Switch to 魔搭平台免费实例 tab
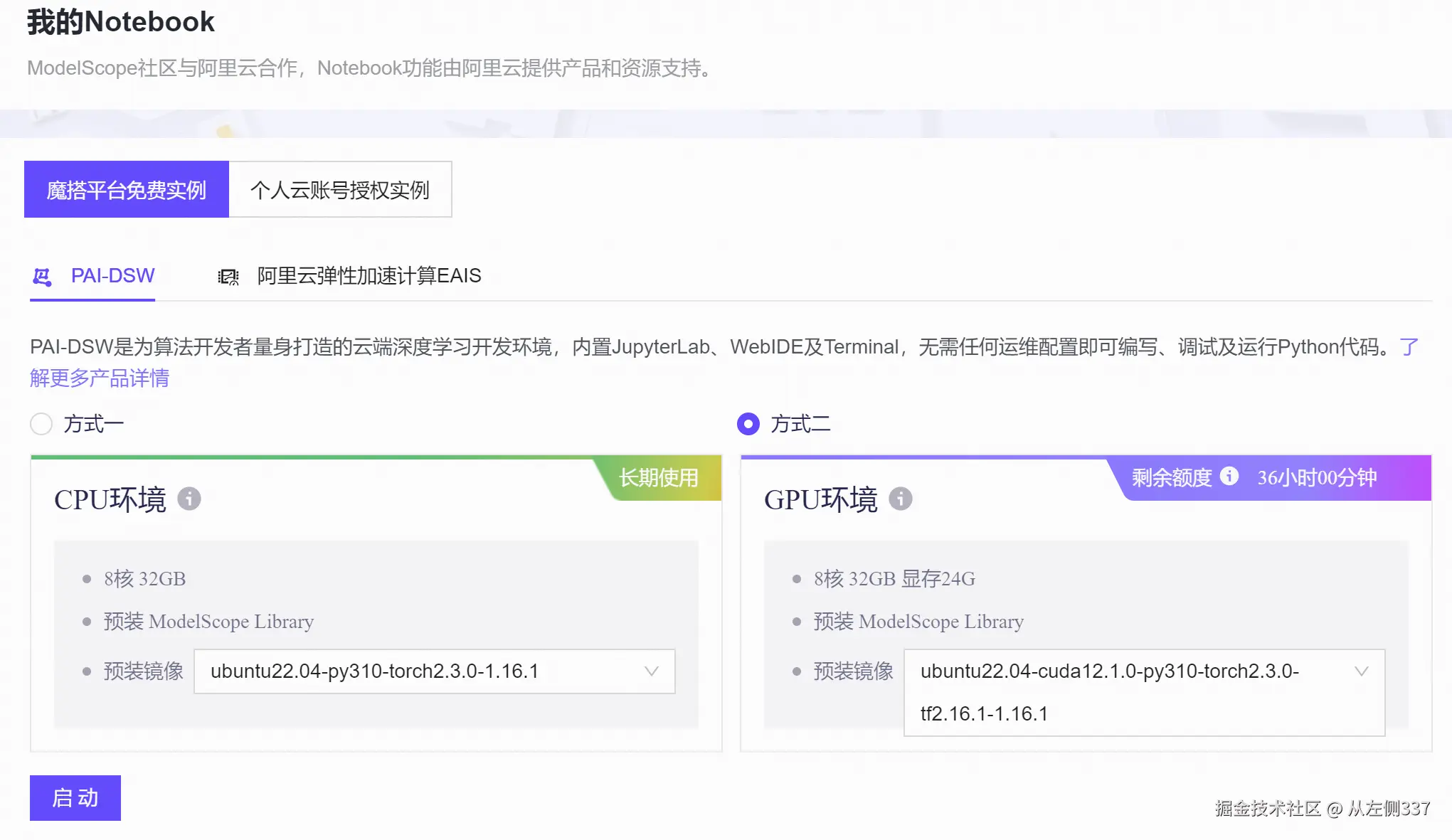 127,190
